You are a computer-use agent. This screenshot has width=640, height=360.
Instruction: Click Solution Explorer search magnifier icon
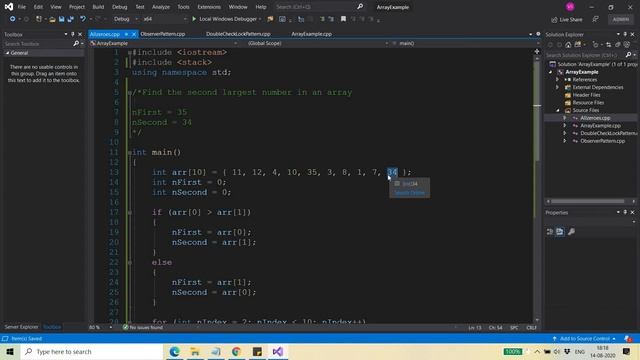[628, 55]
